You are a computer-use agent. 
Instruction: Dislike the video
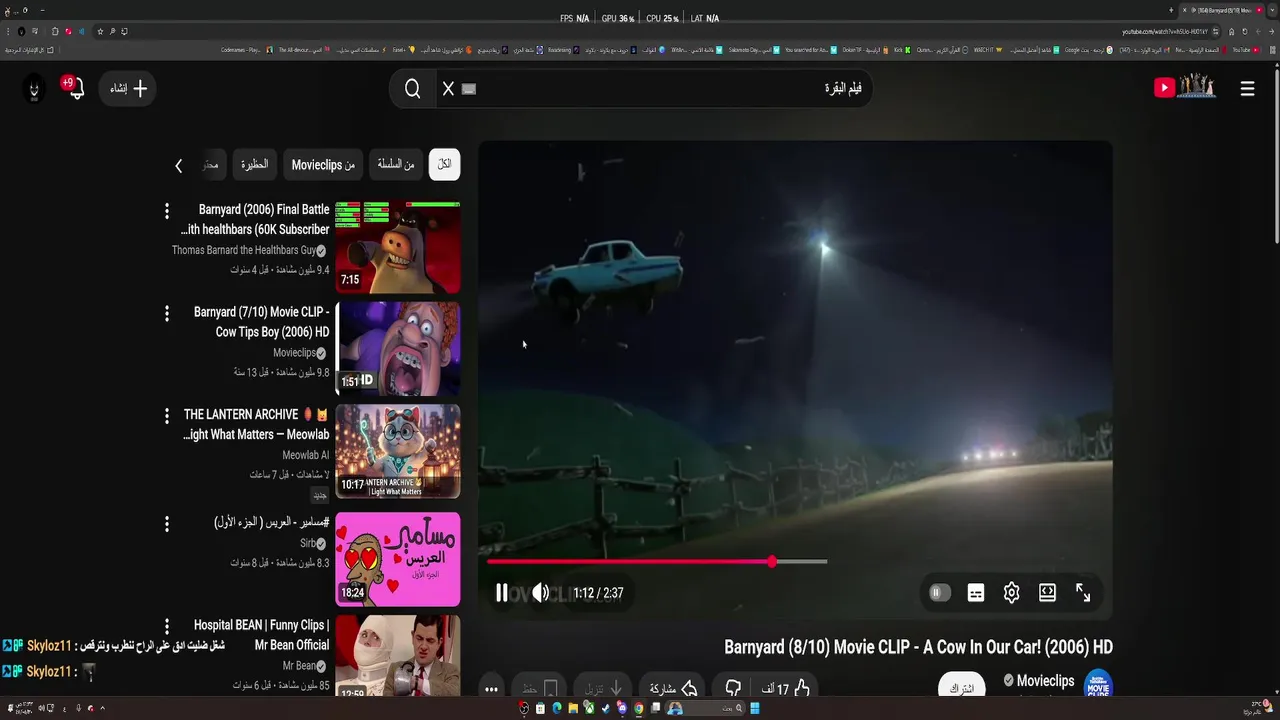coord(733,688)
